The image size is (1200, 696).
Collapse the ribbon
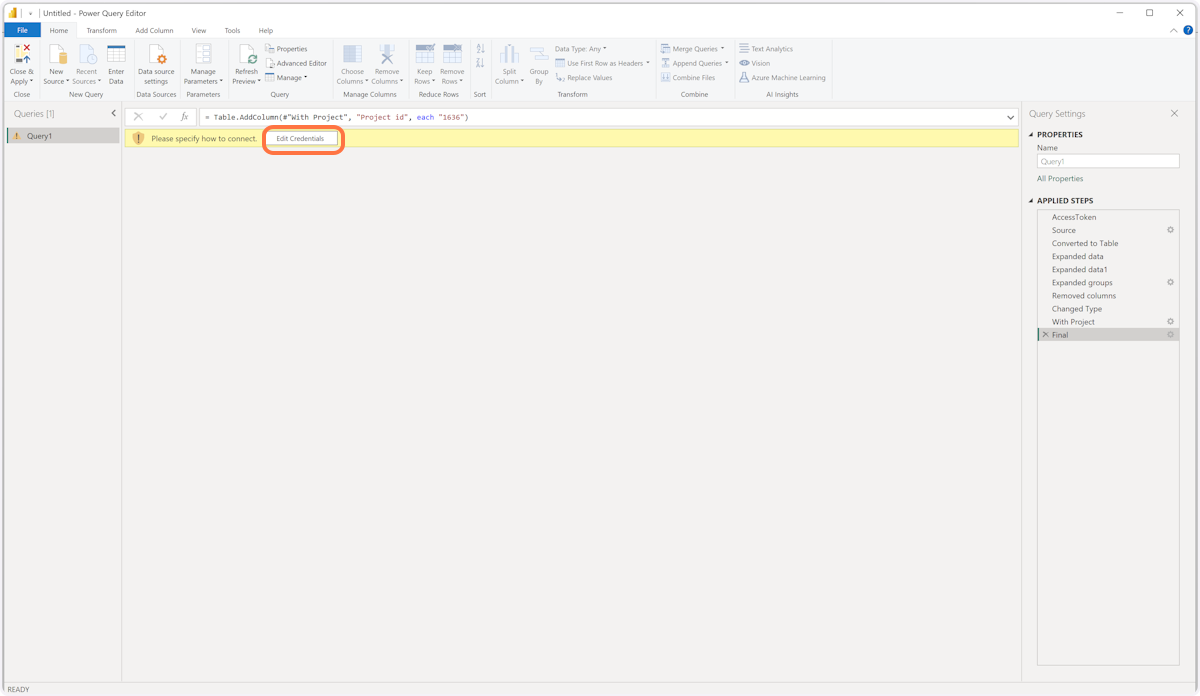(1174, 31)
